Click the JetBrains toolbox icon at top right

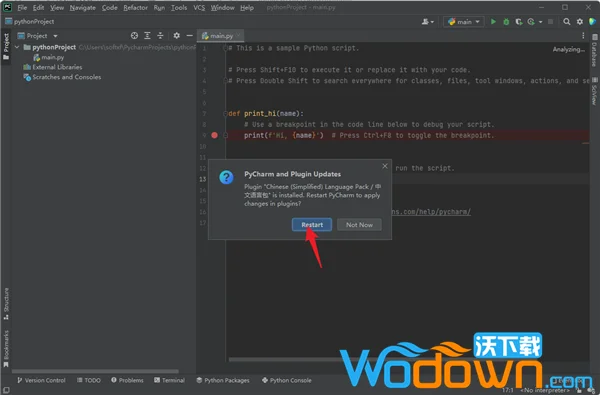click(593, 22)
